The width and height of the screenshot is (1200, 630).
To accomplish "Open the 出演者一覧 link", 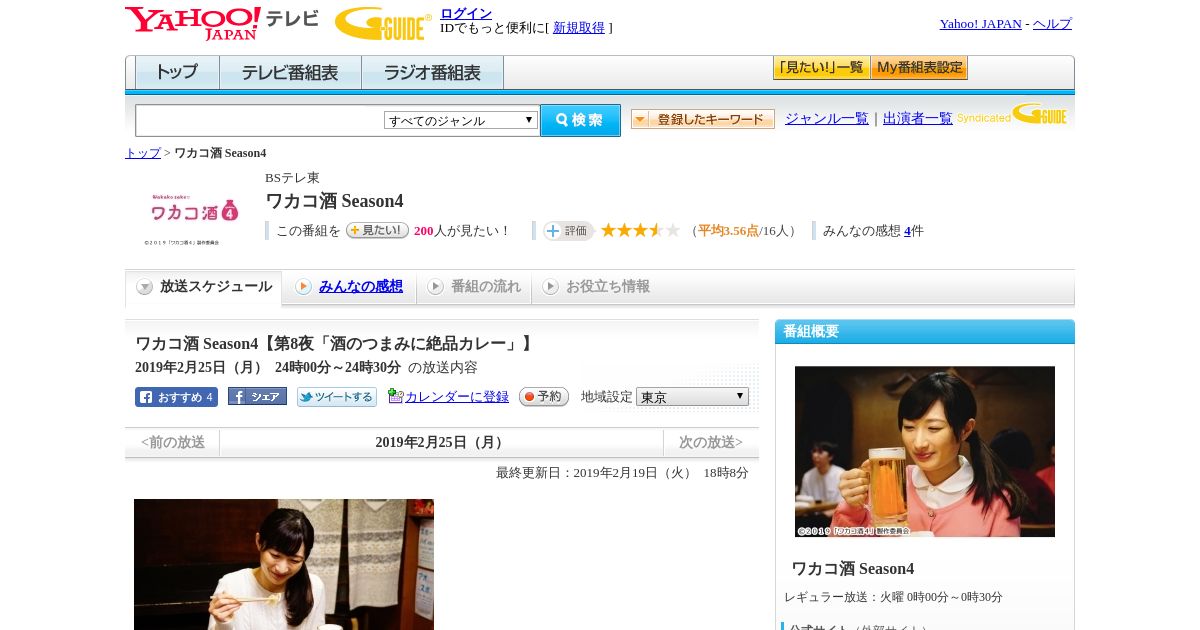I will point(917,119).
